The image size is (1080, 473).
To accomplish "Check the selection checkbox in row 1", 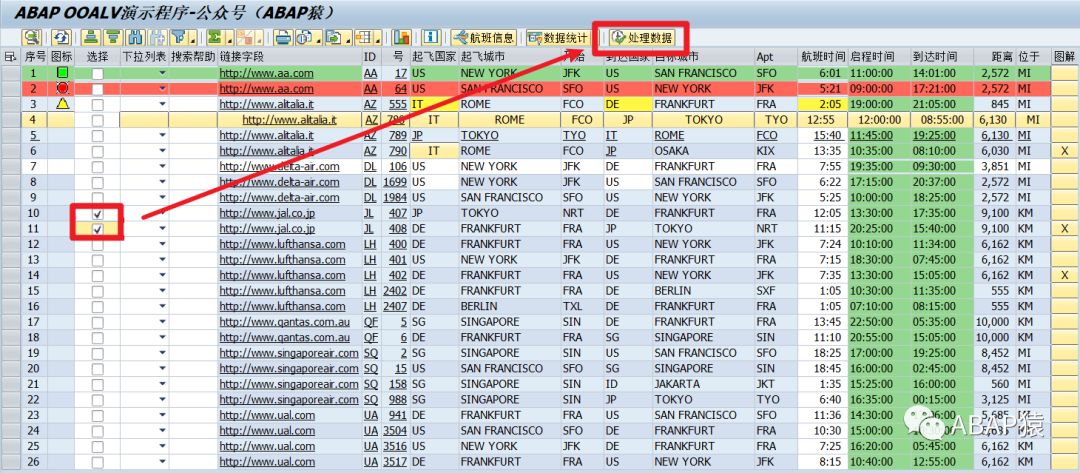I will (98, 73).
